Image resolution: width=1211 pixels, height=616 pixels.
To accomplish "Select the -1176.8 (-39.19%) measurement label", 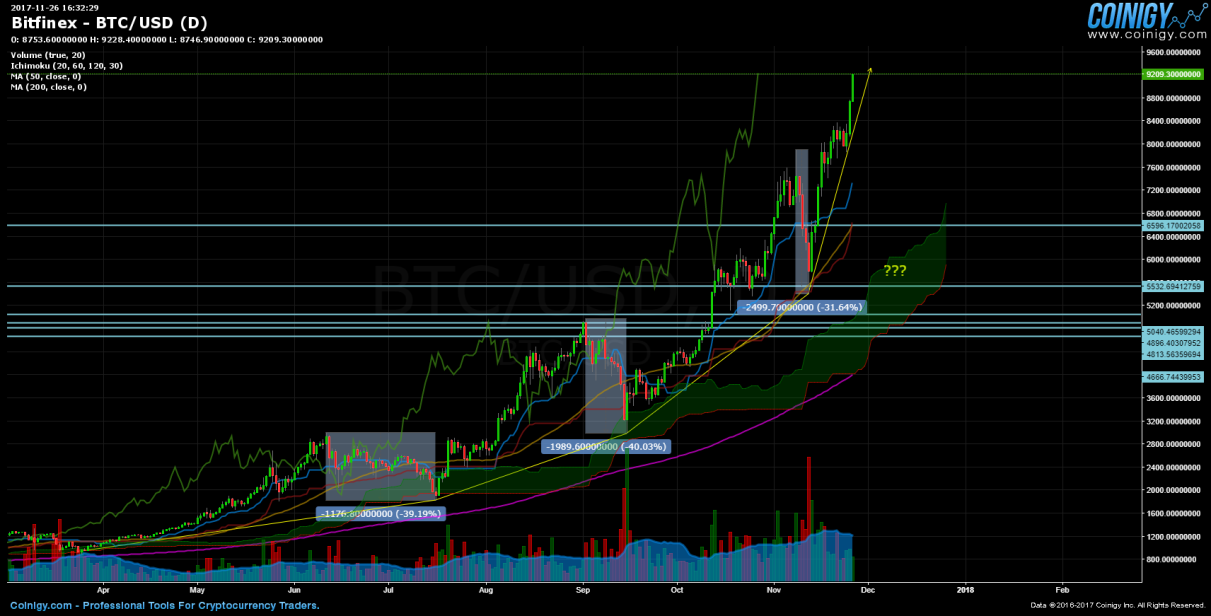I will pos(380,513).
